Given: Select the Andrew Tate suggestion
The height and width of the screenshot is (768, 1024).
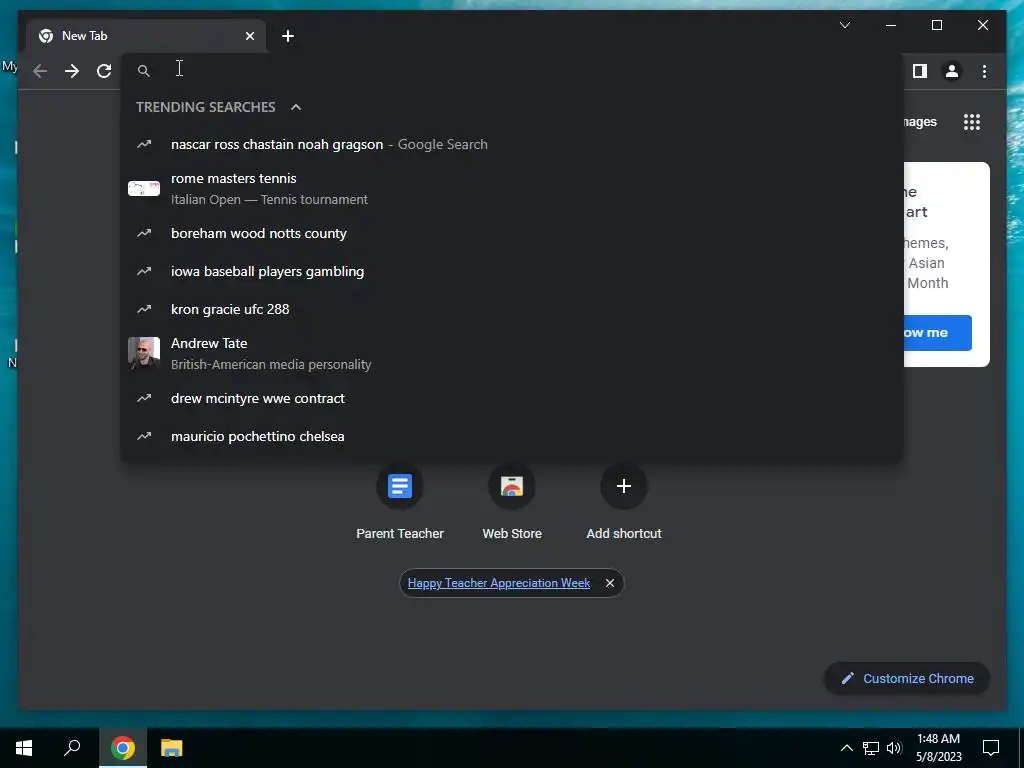Looking at the screenshot, I should click(512, 353).
